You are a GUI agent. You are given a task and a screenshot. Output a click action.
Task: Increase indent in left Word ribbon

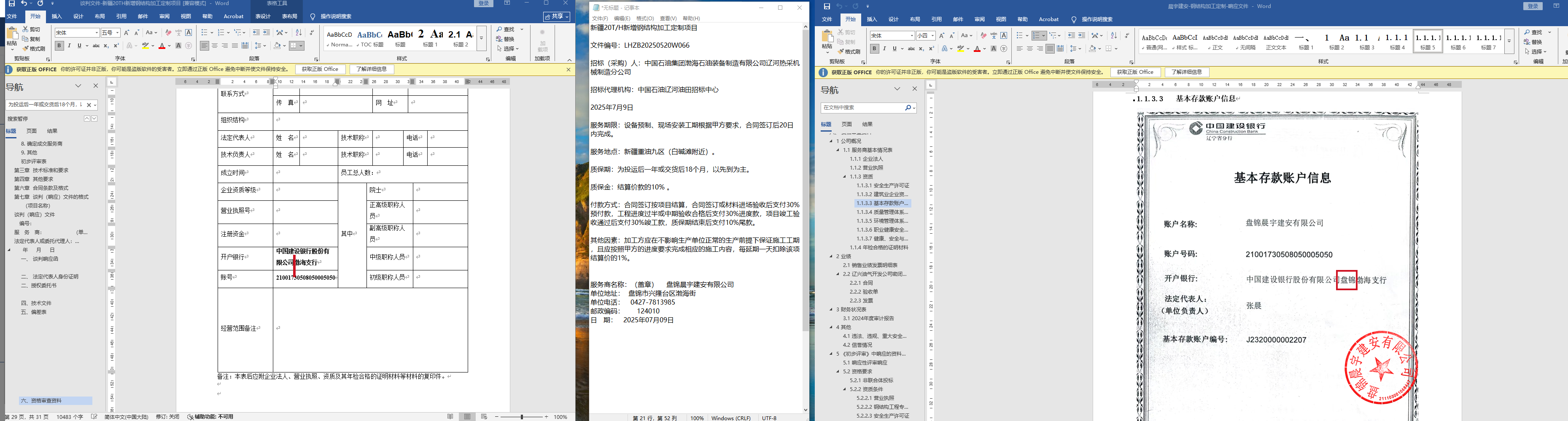tap(267, 32)
